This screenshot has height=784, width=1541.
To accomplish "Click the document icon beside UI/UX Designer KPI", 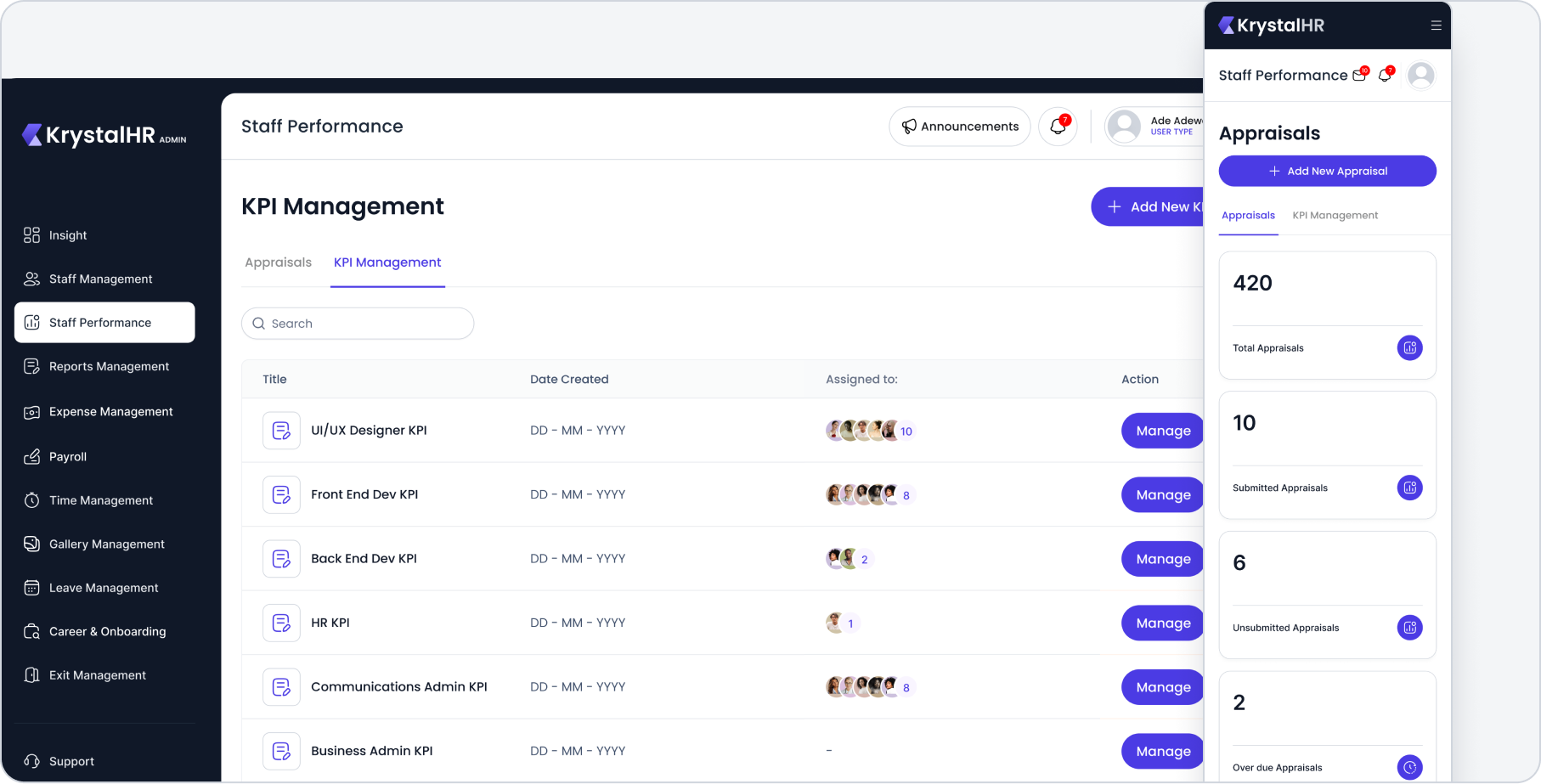I will [281, 431].
